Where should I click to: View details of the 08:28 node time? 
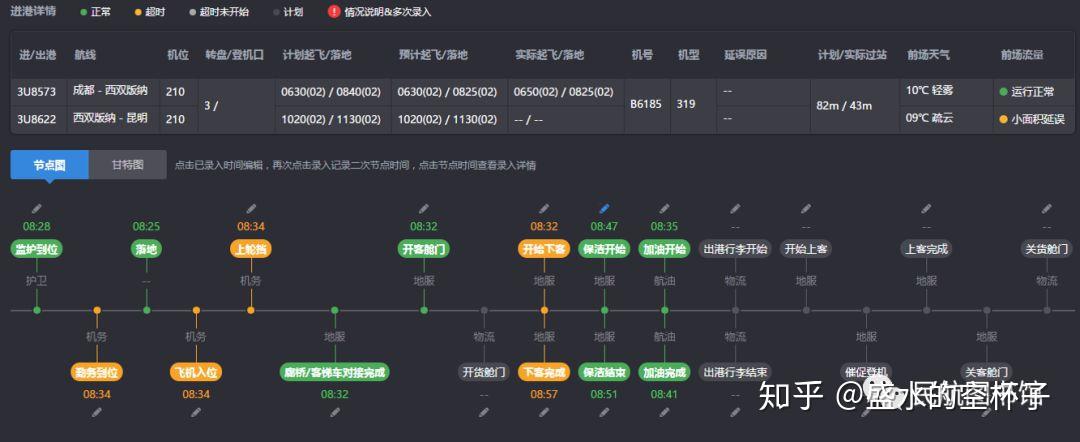tap(37, 227)
